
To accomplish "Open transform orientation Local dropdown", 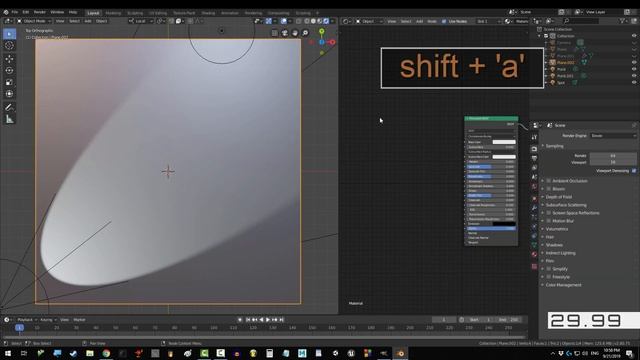I will pyautogui.click(x=141, y=21).
